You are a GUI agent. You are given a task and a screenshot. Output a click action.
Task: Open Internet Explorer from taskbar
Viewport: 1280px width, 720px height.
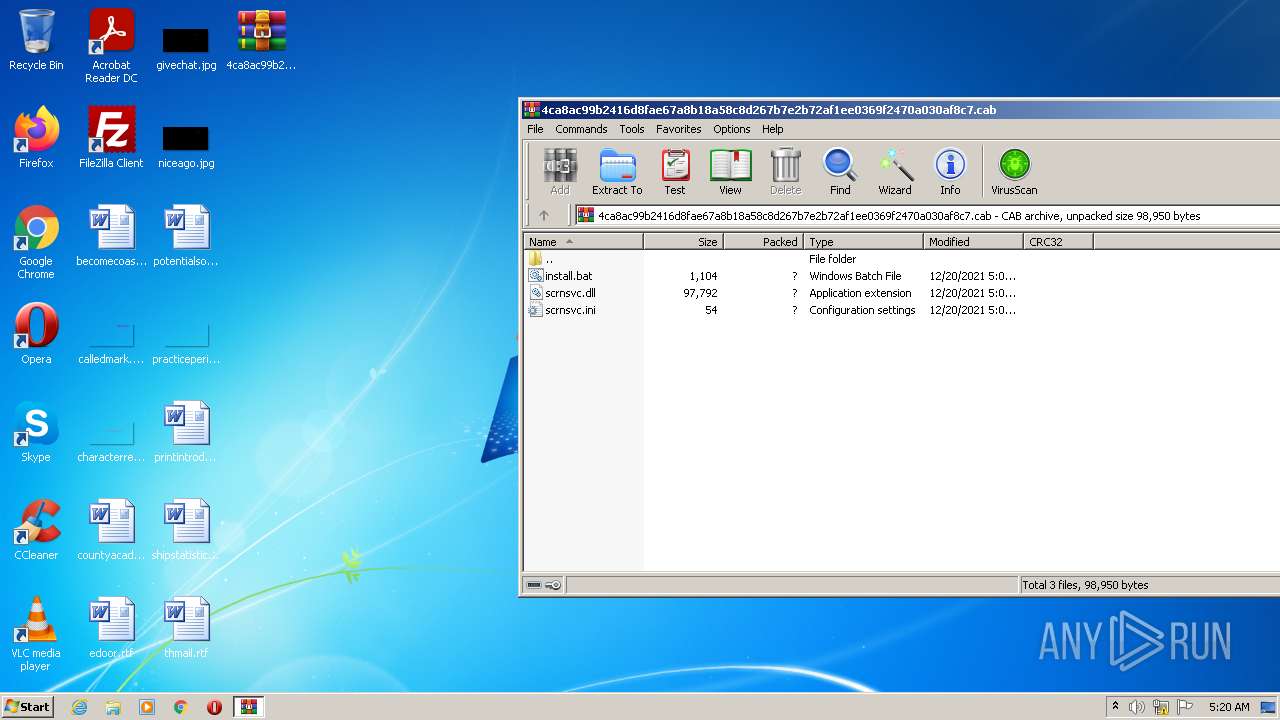point(80,707)
